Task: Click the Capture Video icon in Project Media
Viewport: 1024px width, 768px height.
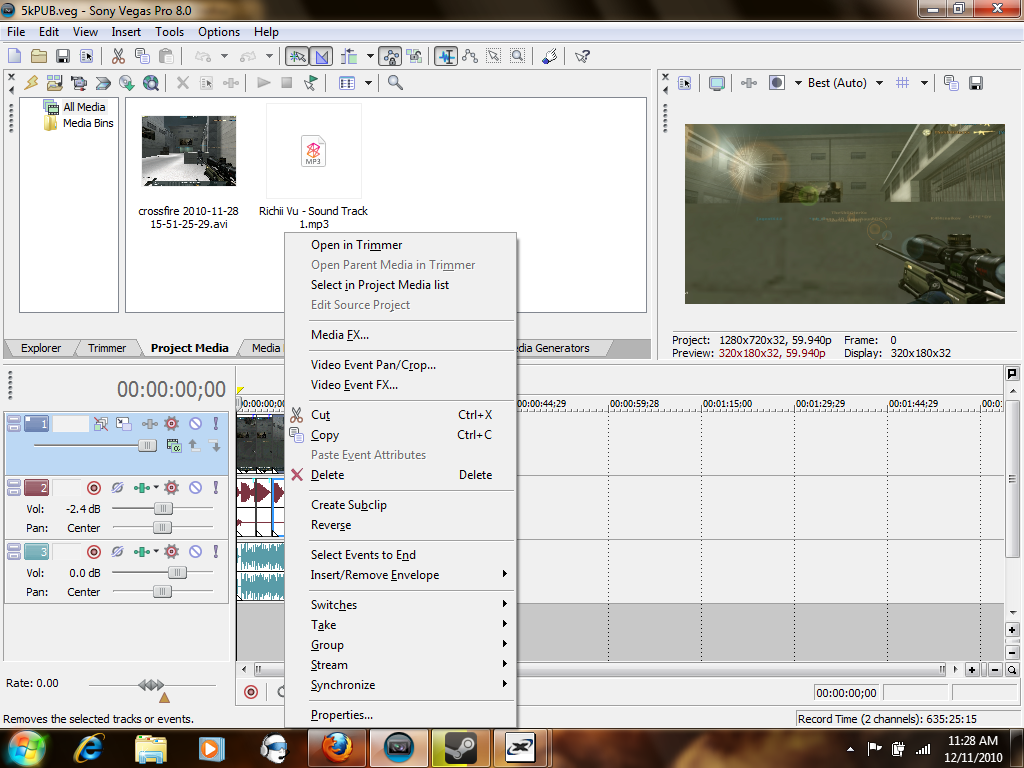Action: pyautogui.click(x=78, y=83)
